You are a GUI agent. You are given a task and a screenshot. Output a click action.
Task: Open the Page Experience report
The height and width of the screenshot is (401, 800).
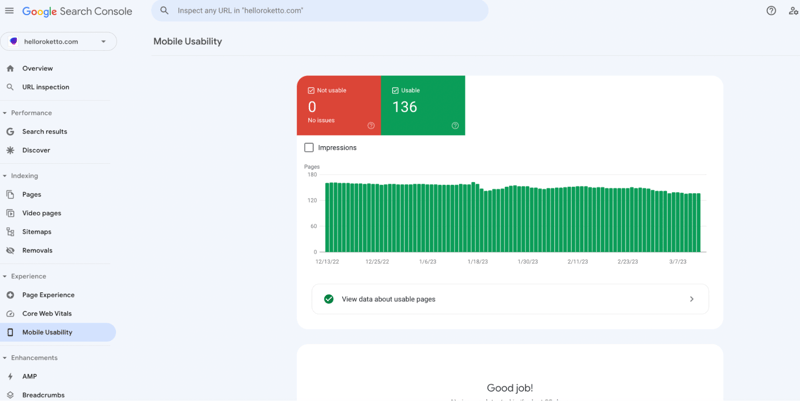[48, 295]
